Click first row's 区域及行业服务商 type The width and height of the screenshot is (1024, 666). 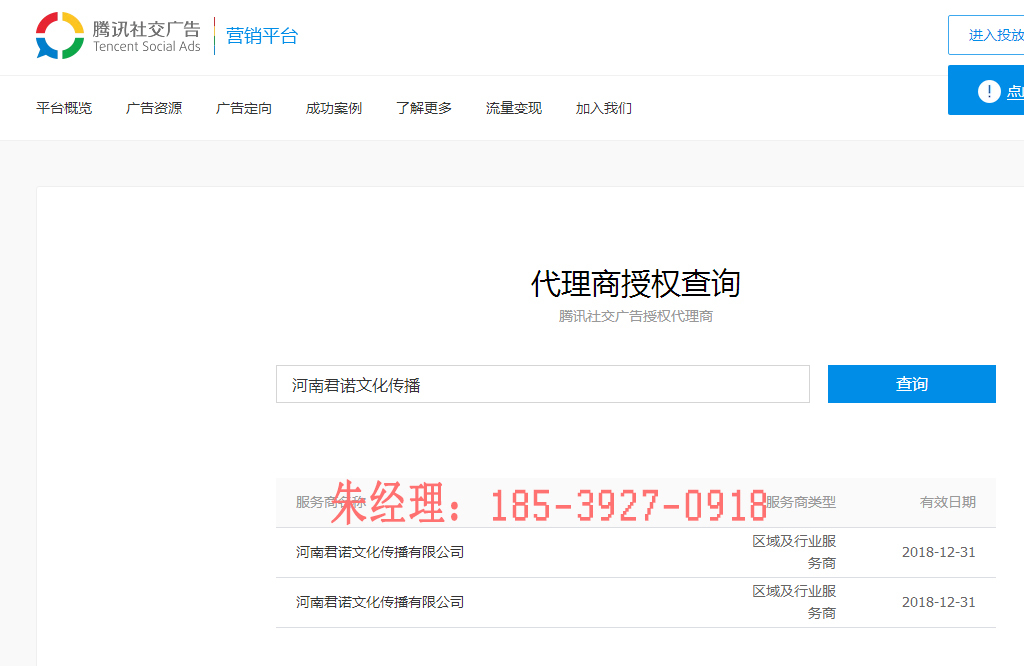pos(794,552)
